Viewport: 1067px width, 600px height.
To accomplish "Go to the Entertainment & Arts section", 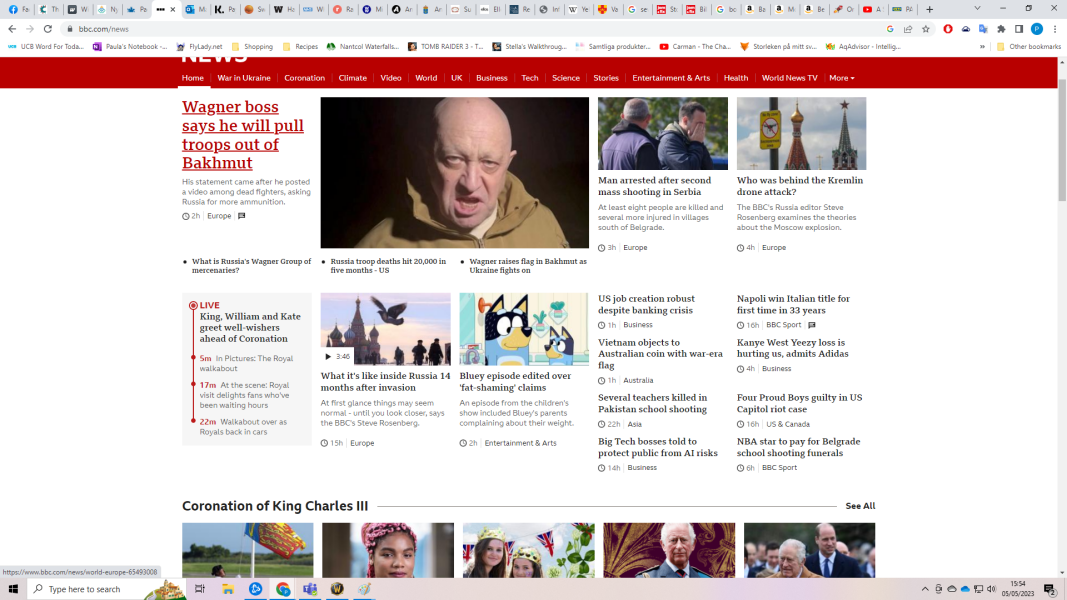I will click(x=671, y=78).
